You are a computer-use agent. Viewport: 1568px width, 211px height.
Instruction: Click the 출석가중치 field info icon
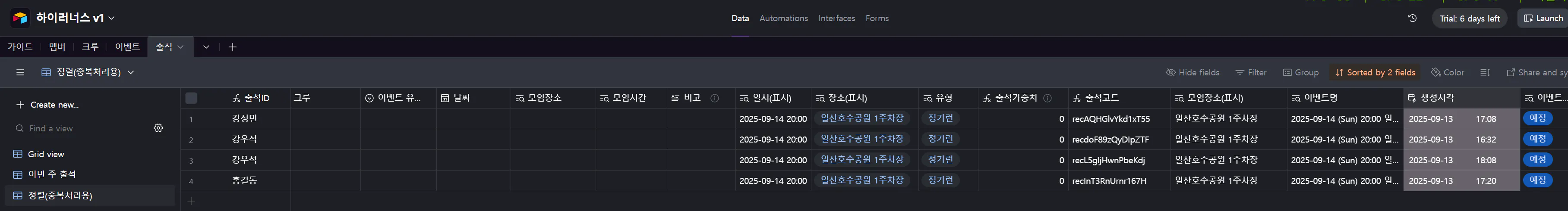click(x=1047, y=98)
